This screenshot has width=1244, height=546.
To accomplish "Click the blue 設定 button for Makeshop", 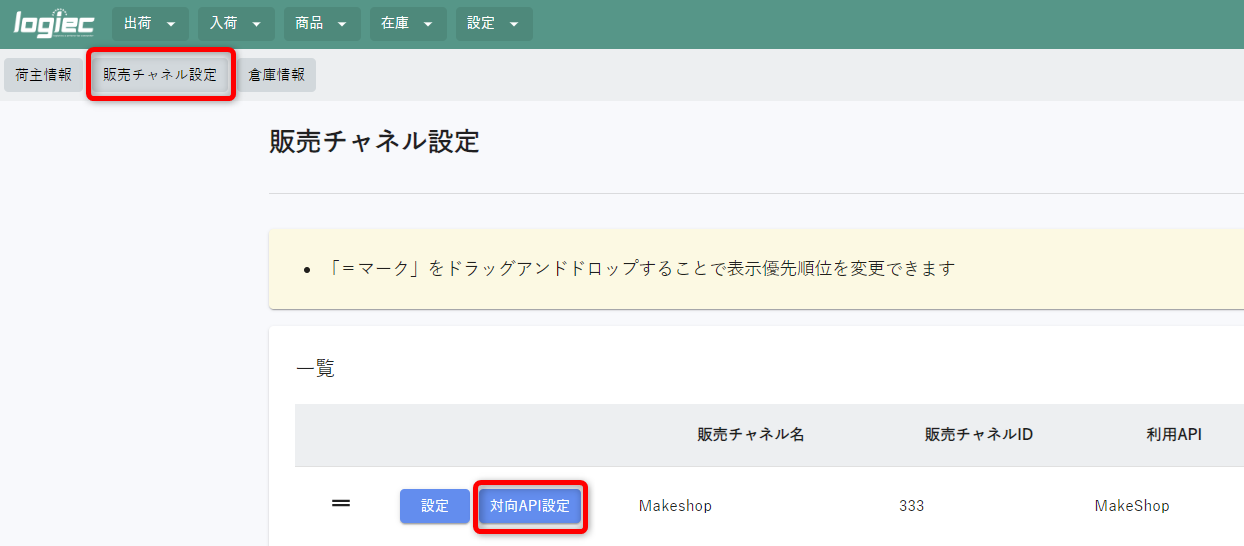I will [x=435, y=506].
